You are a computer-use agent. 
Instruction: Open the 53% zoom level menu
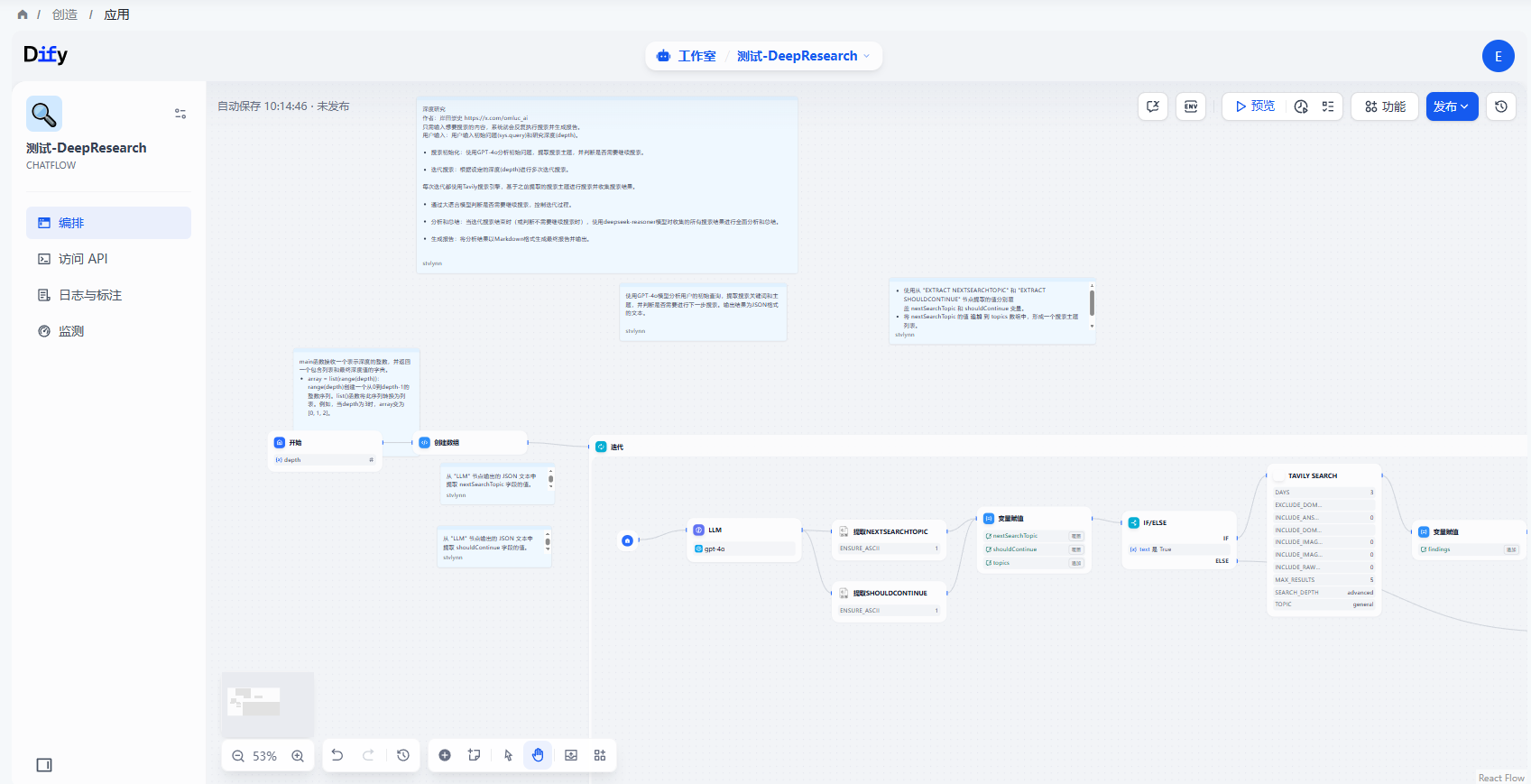pos(265,756)
